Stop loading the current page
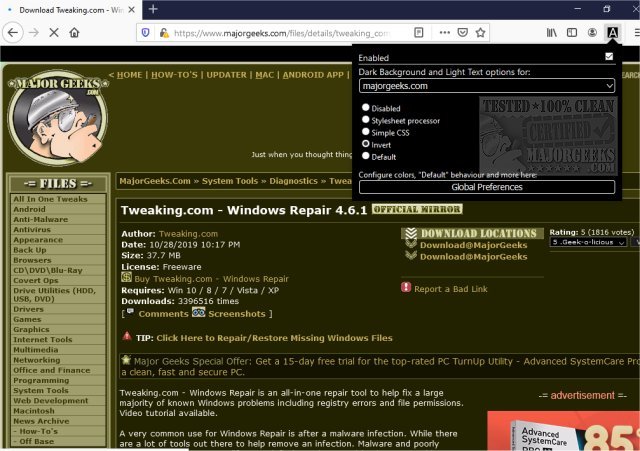This screenshot has height=451, width=640. click(54, 33)
